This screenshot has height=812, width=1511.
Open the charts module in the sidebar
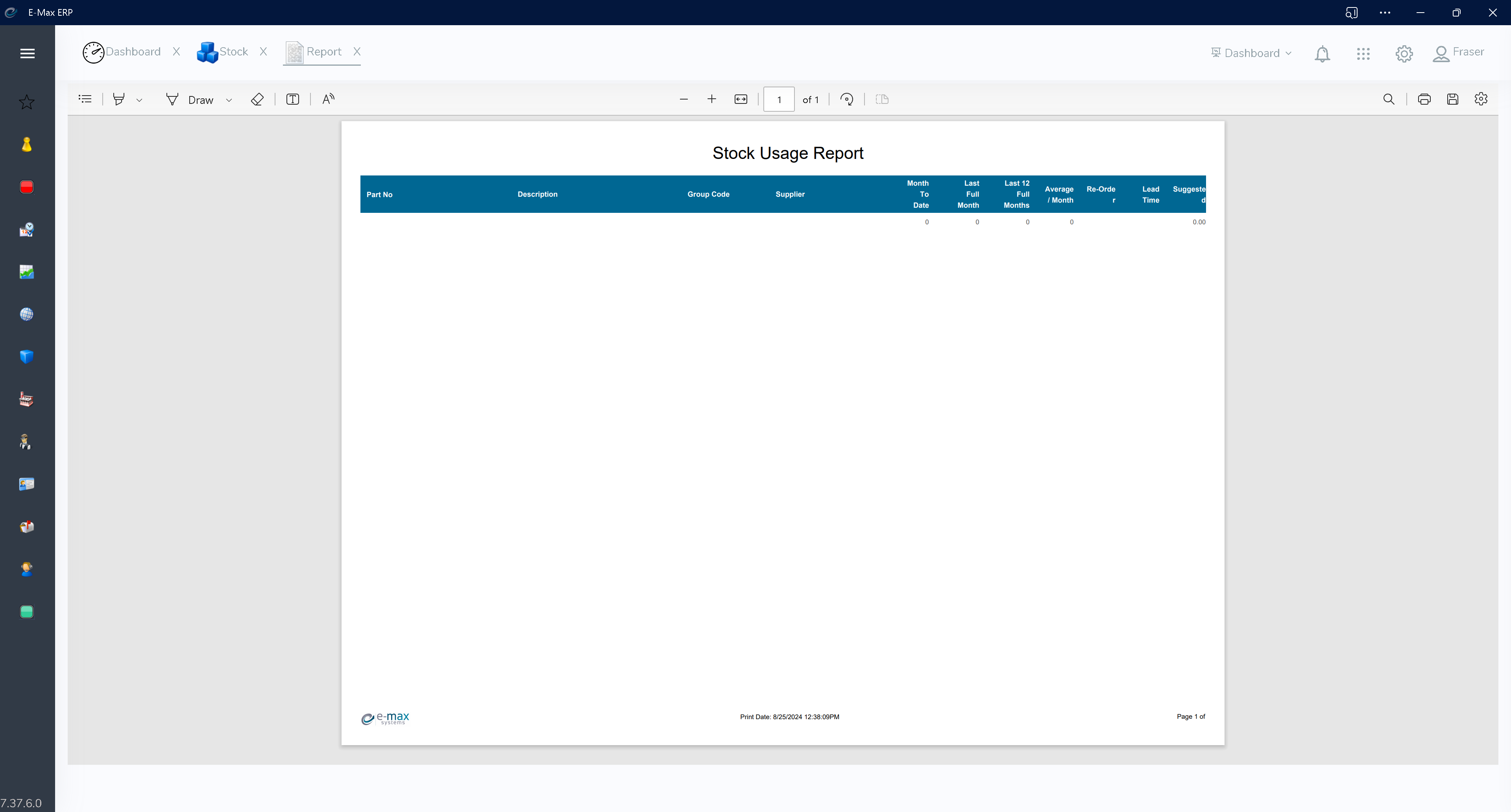(26, 271)
